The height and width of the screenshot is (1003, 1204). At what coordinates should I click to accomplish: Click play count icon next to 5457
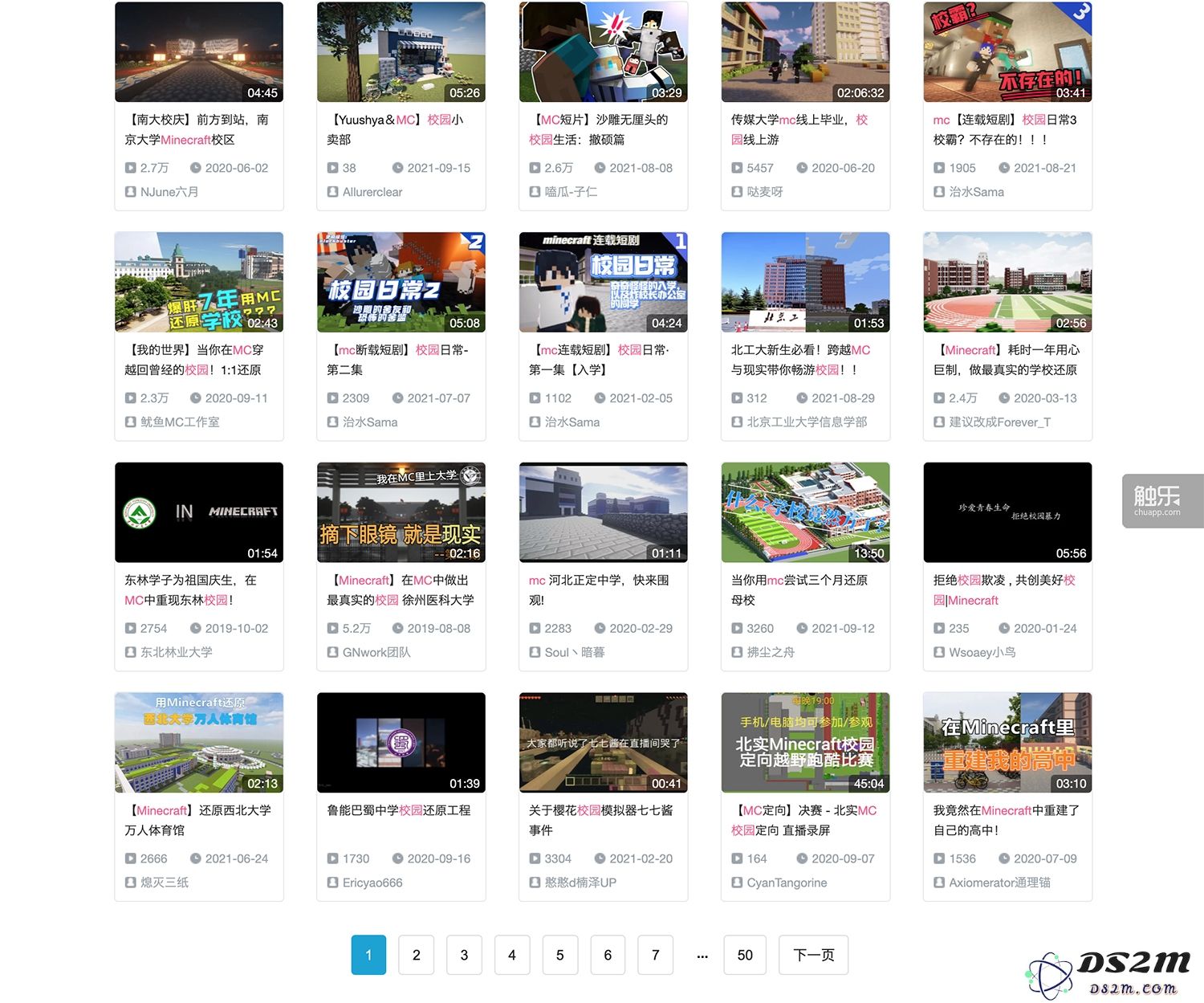737,168
